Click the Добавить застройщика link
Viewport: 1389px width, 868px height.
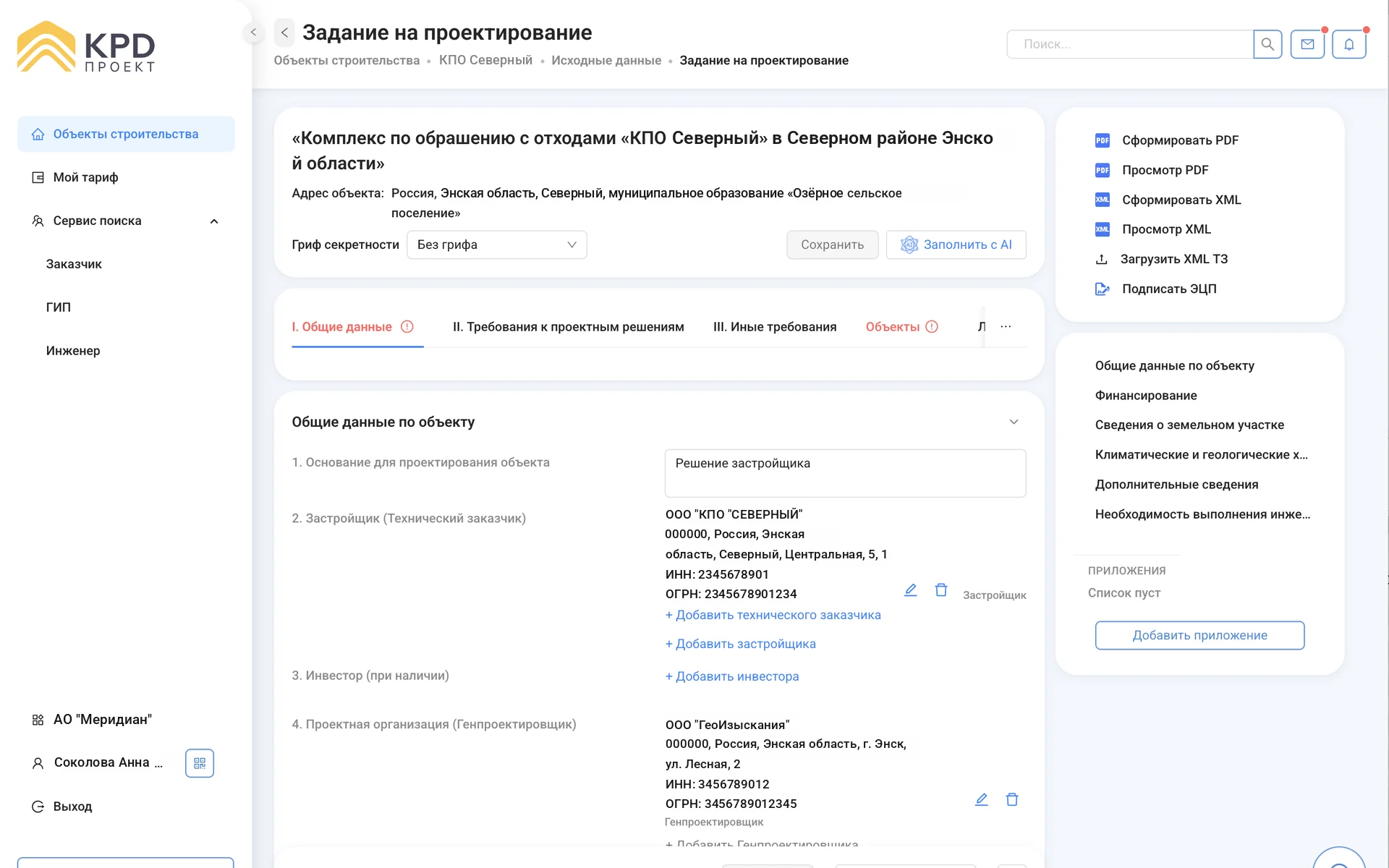[740, 644]
